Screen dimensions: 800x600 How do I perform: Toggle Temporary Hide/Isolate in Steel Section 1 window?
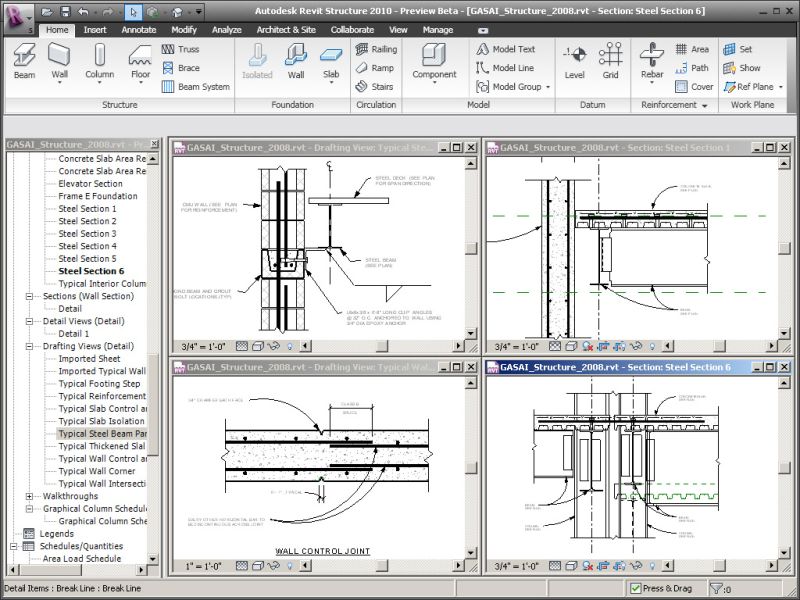[x=636, y=346]
